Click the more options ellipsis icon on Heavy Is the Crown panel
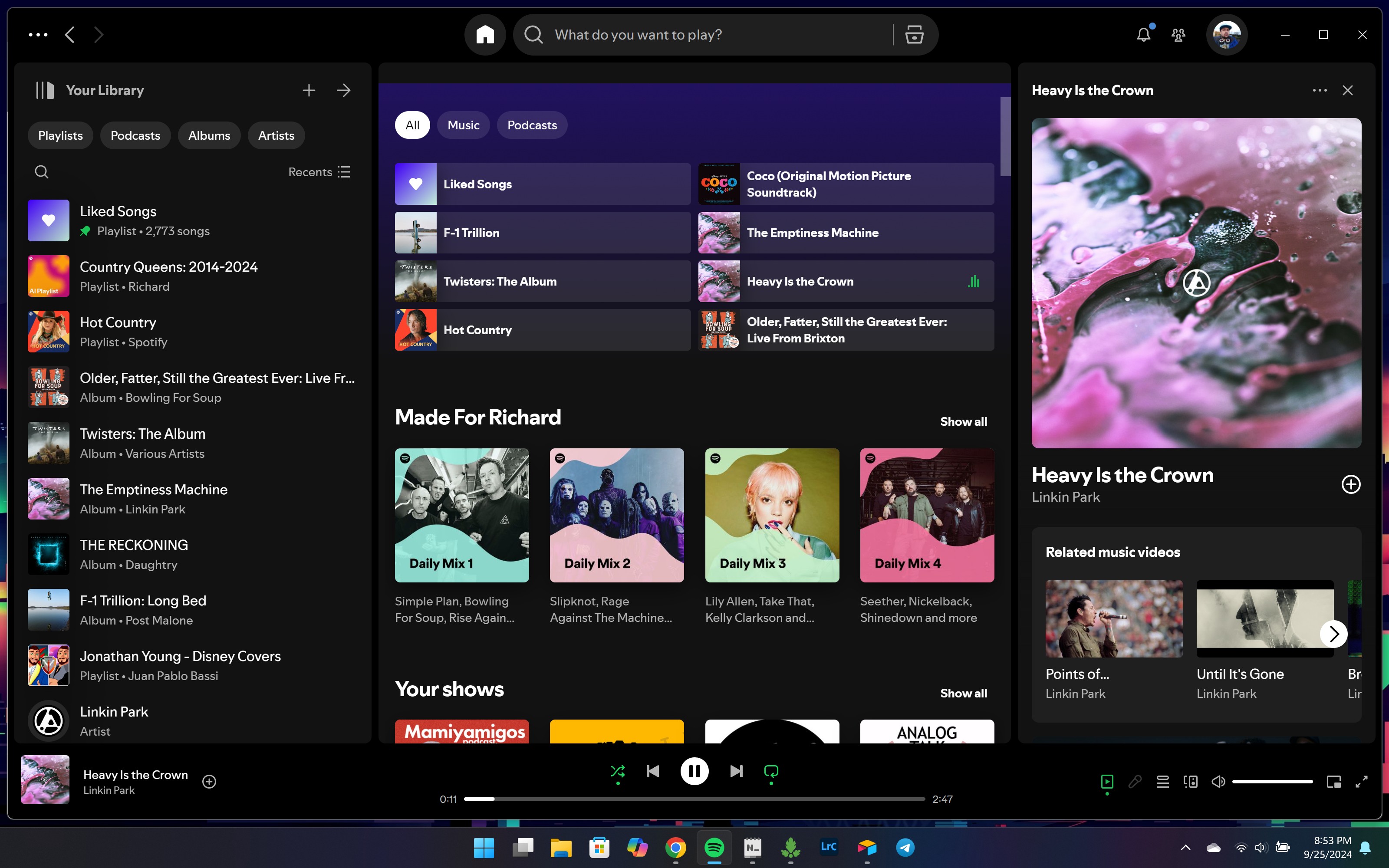The height and width of the screenshot is (868, 1389). coord(1319,90)
